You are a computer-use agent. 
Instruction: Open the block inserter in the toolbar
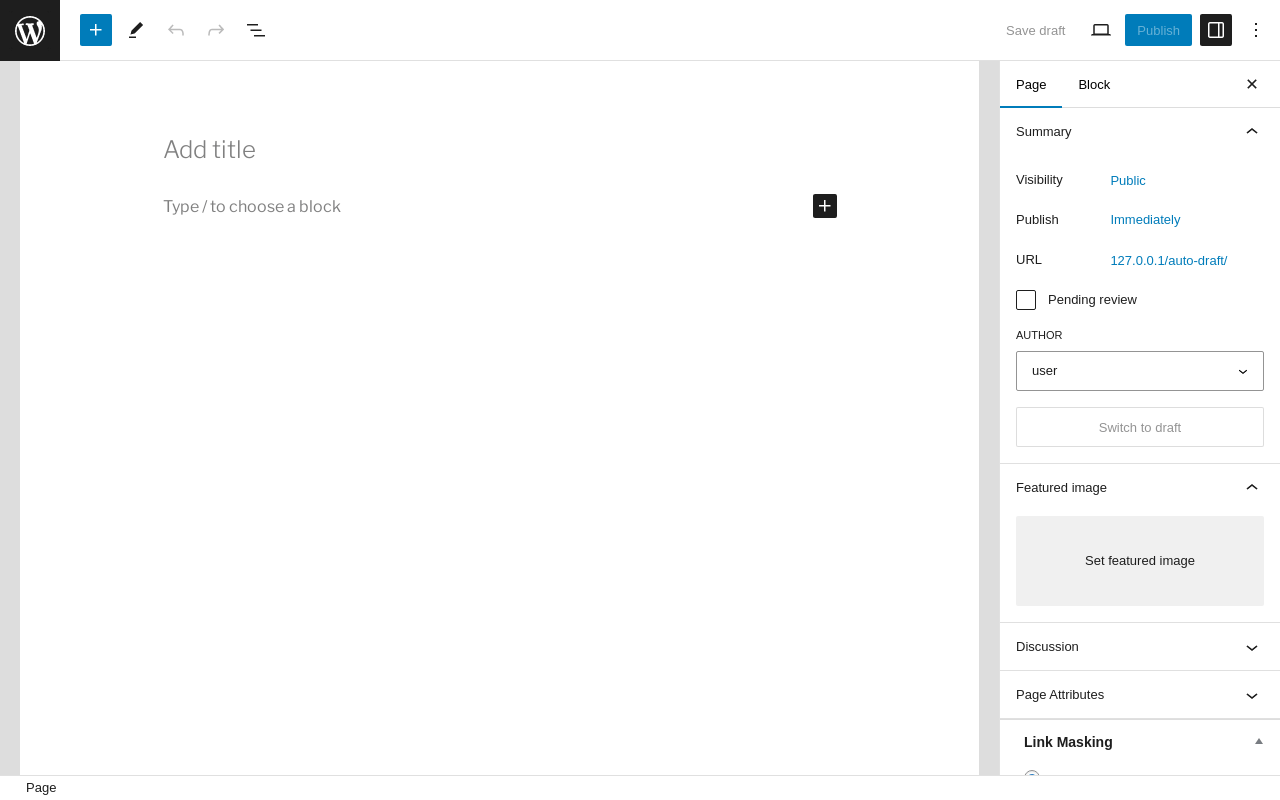[x=96, y=30]
